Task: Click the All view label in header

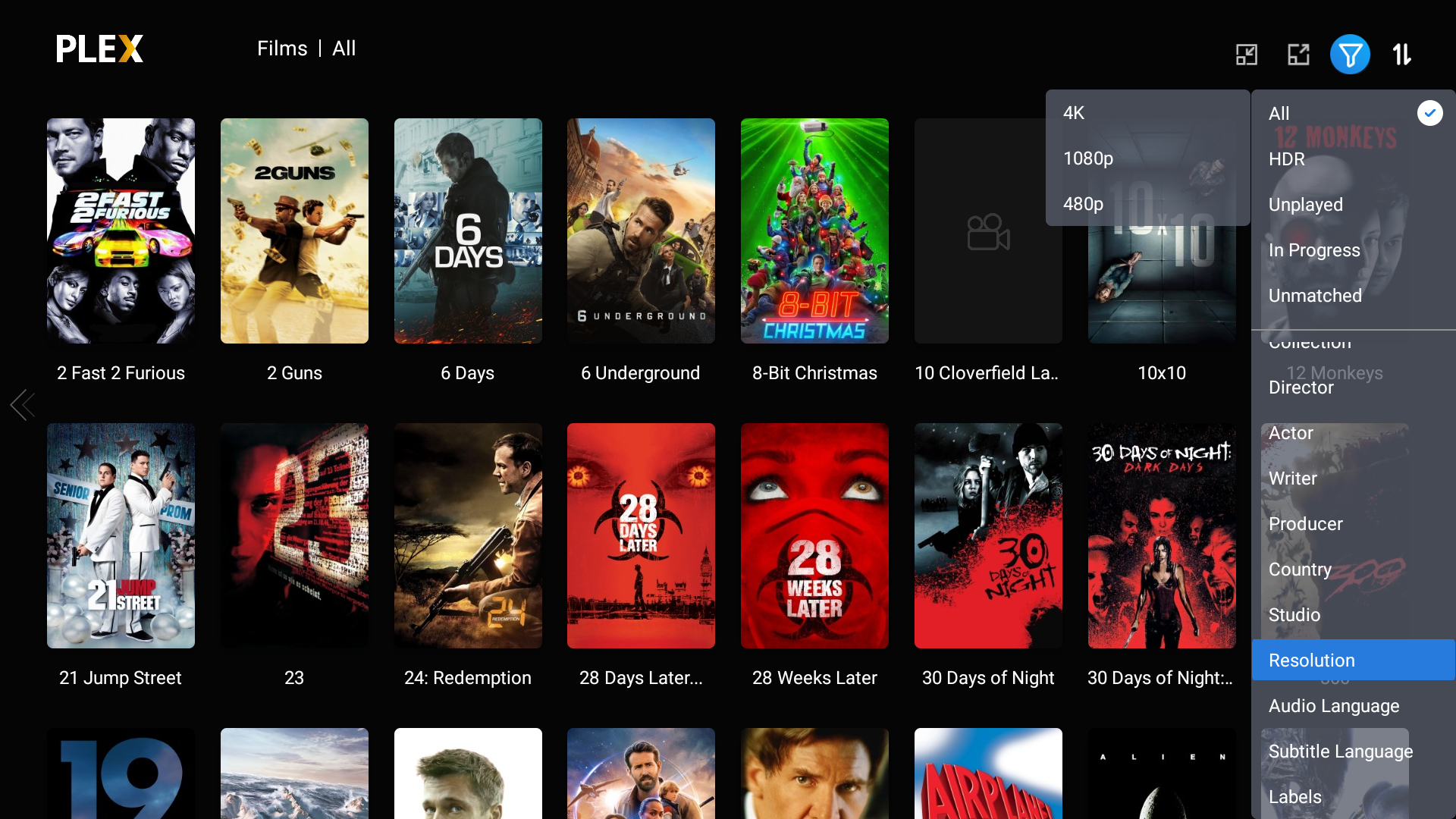Action: 344,49
